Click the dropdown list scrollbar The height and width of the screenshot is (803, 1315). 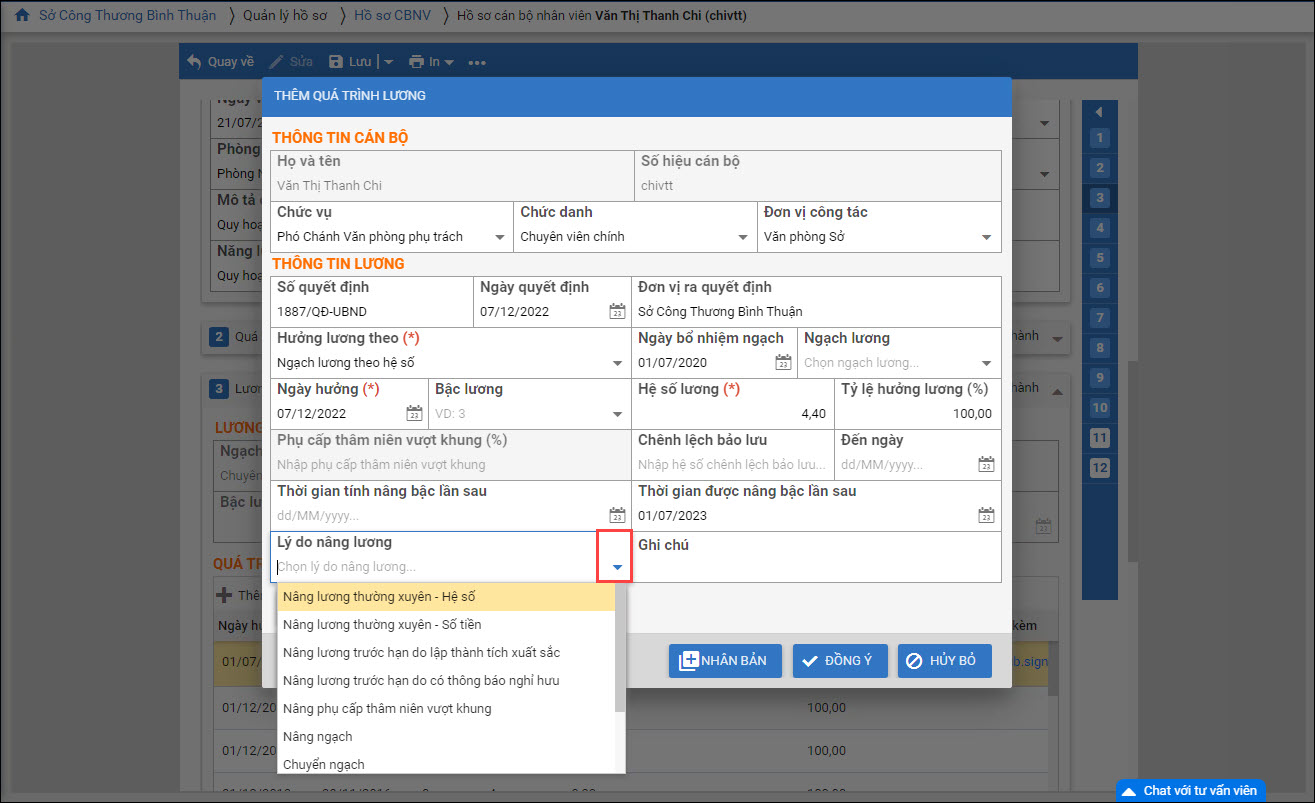coord(620,650)
